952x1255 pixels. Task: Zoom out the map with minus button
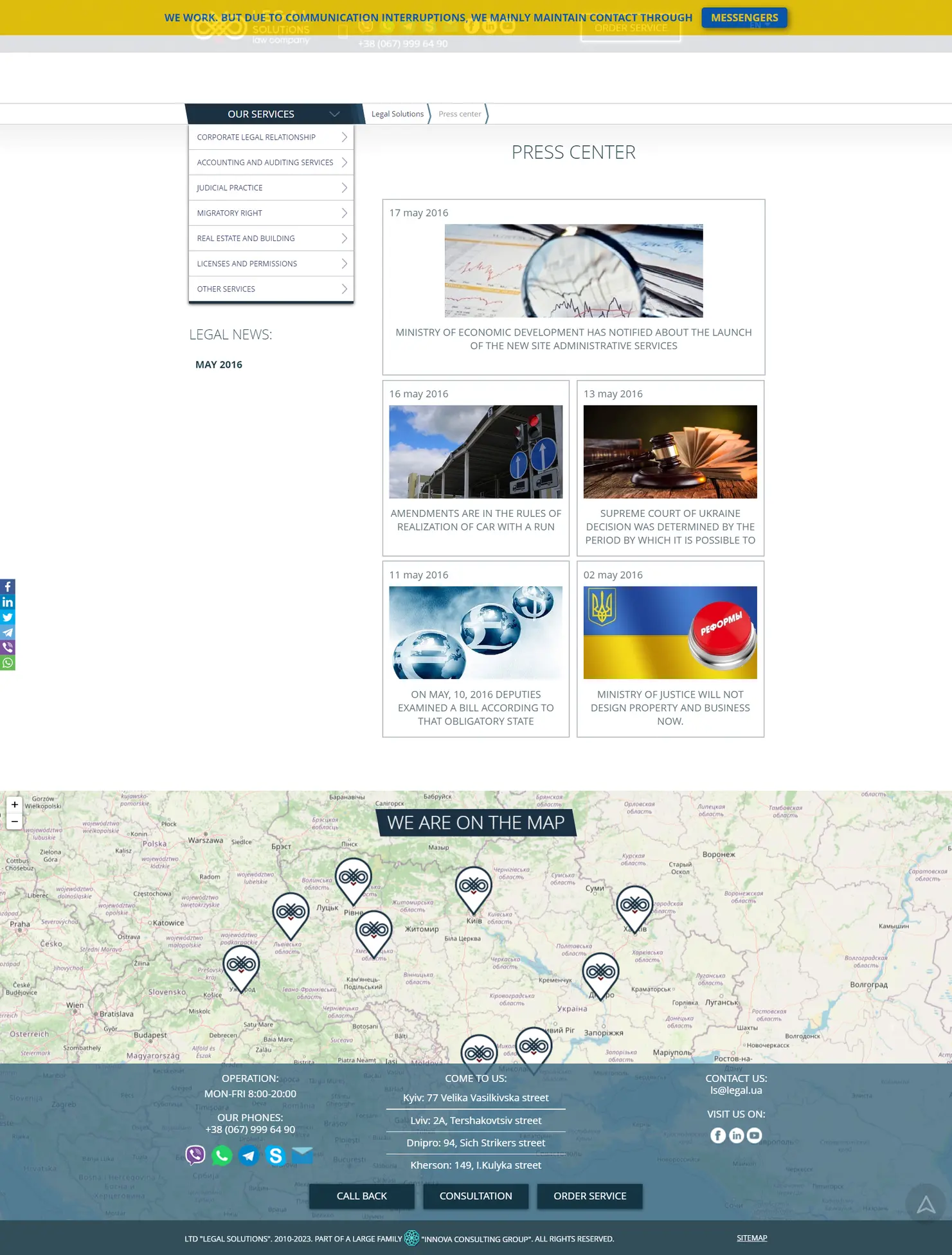[14, 821]
